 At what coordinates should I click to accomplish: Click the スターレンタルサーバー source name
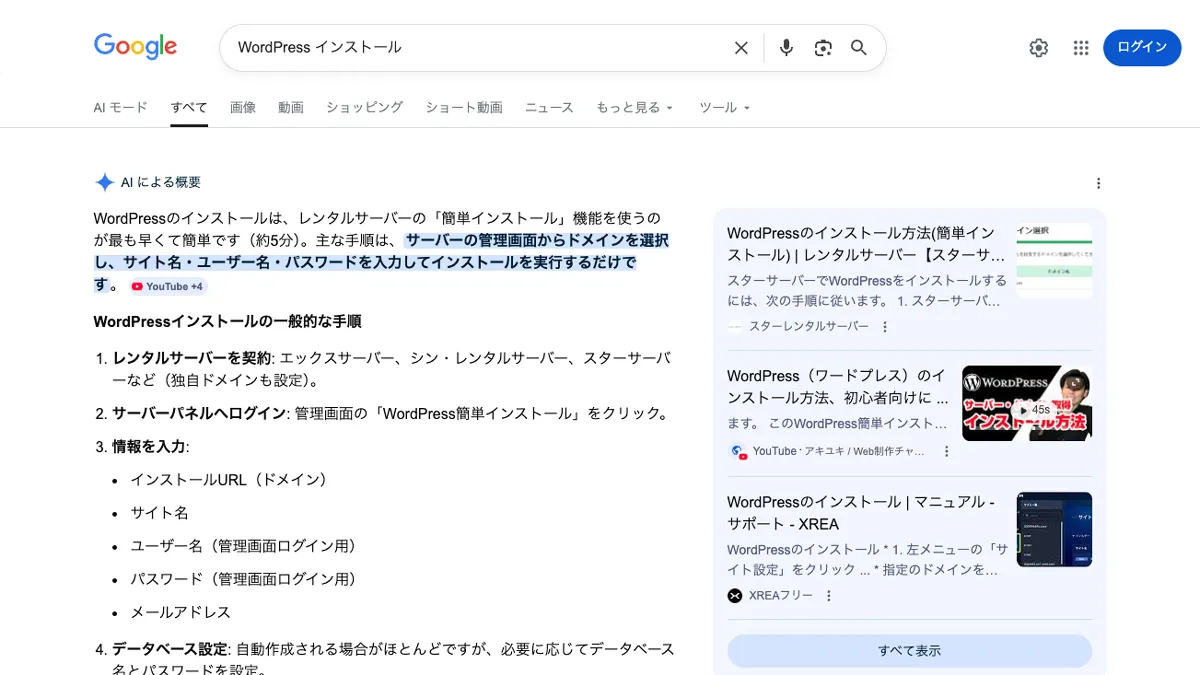(809, 327)
